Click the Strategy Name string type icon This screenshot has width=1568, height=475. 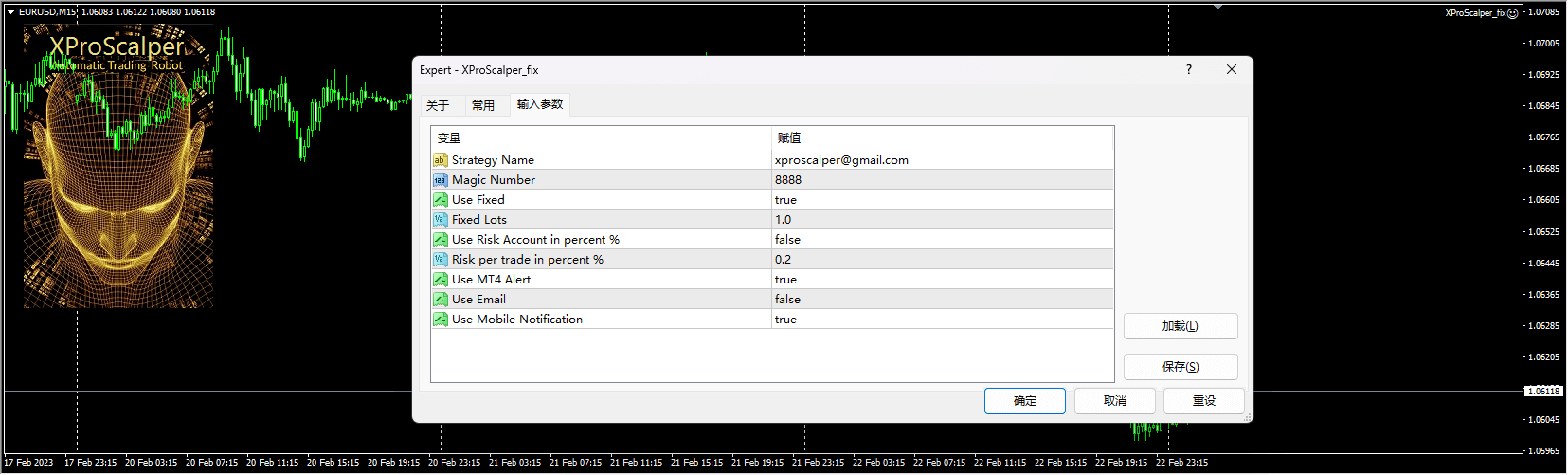pos(441,160)
